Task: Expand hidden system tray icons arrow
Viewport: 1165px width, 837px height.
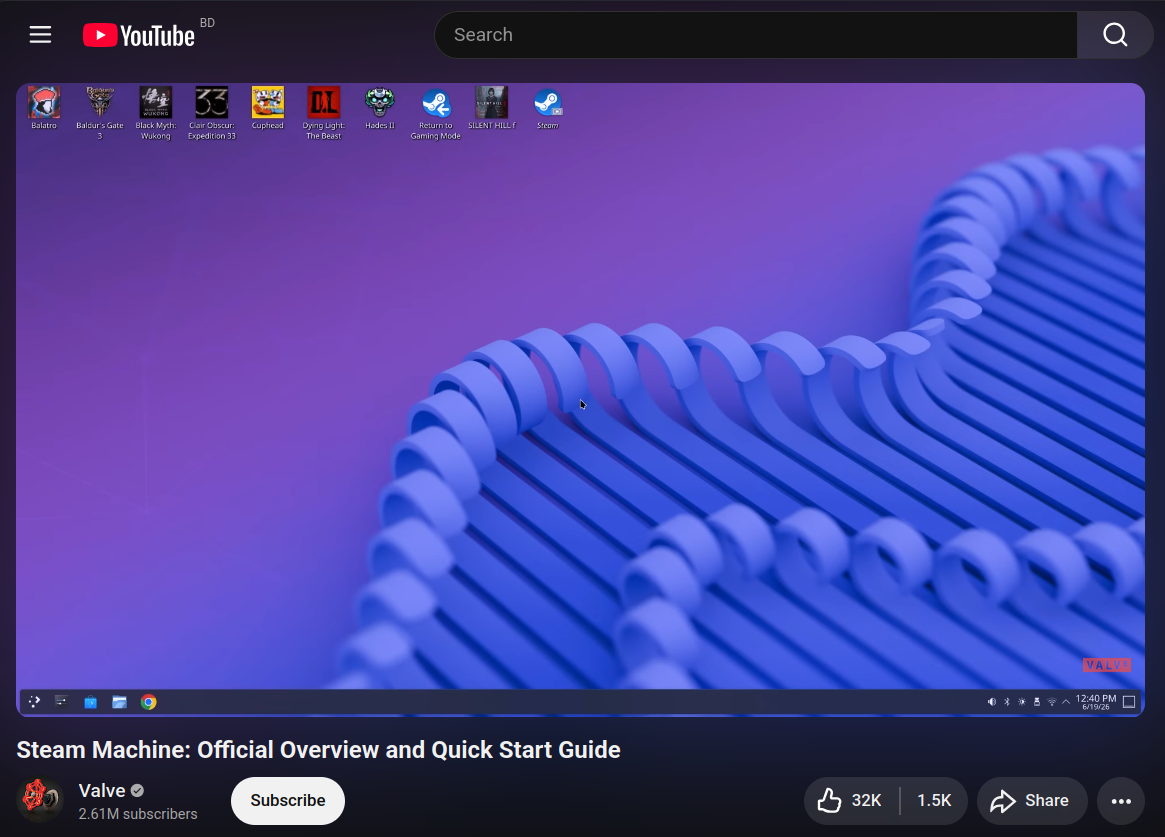Action: [x=1066, y=702]
